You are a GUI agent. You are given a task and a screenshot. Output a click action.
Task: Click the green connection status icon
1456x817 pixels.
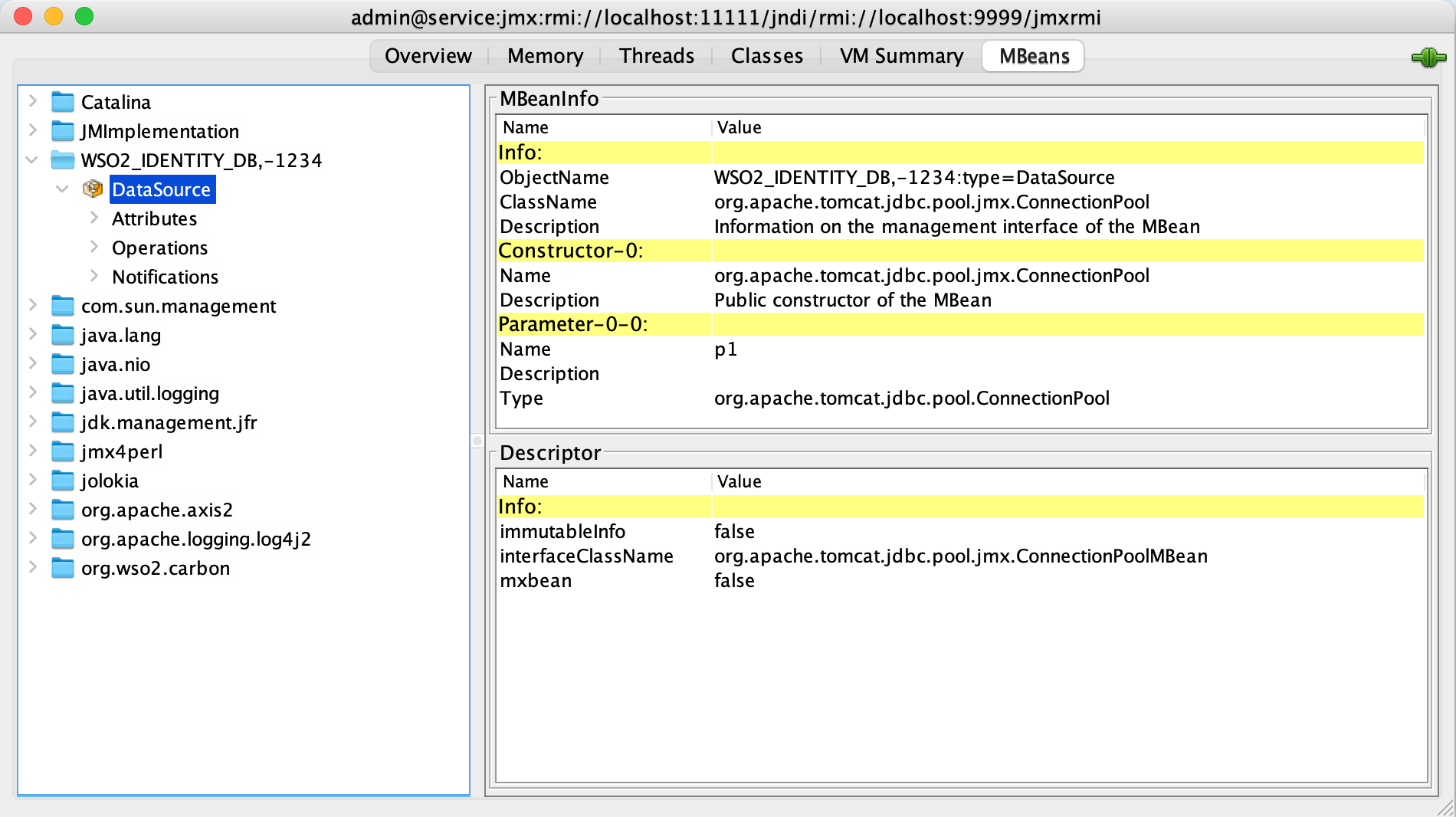point(1428,57)
